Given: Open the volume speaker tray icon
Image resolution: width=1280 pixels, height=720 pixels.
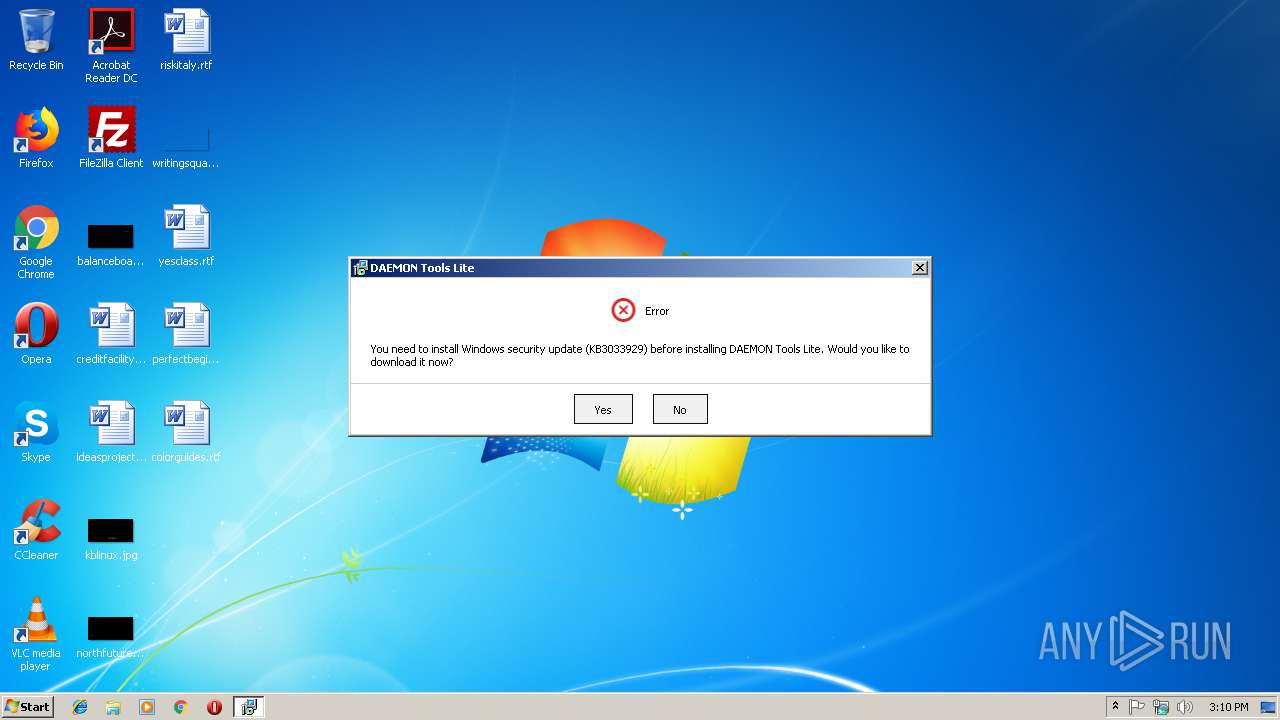Looking at the screenshot, I should 1185,707.
